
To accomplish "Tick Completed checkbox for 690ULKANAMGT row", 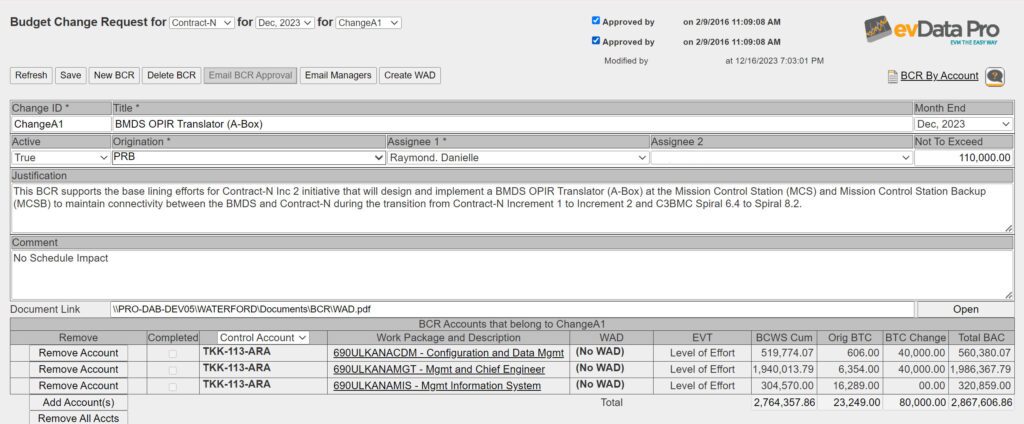I will 172,370.
